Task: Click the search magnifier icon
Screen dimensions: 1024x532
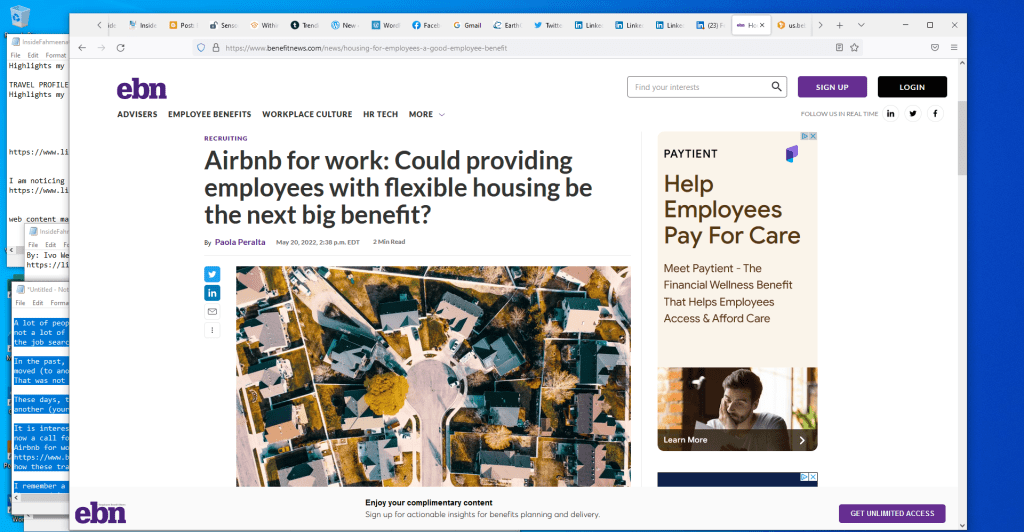Action: tap(777, 87)
